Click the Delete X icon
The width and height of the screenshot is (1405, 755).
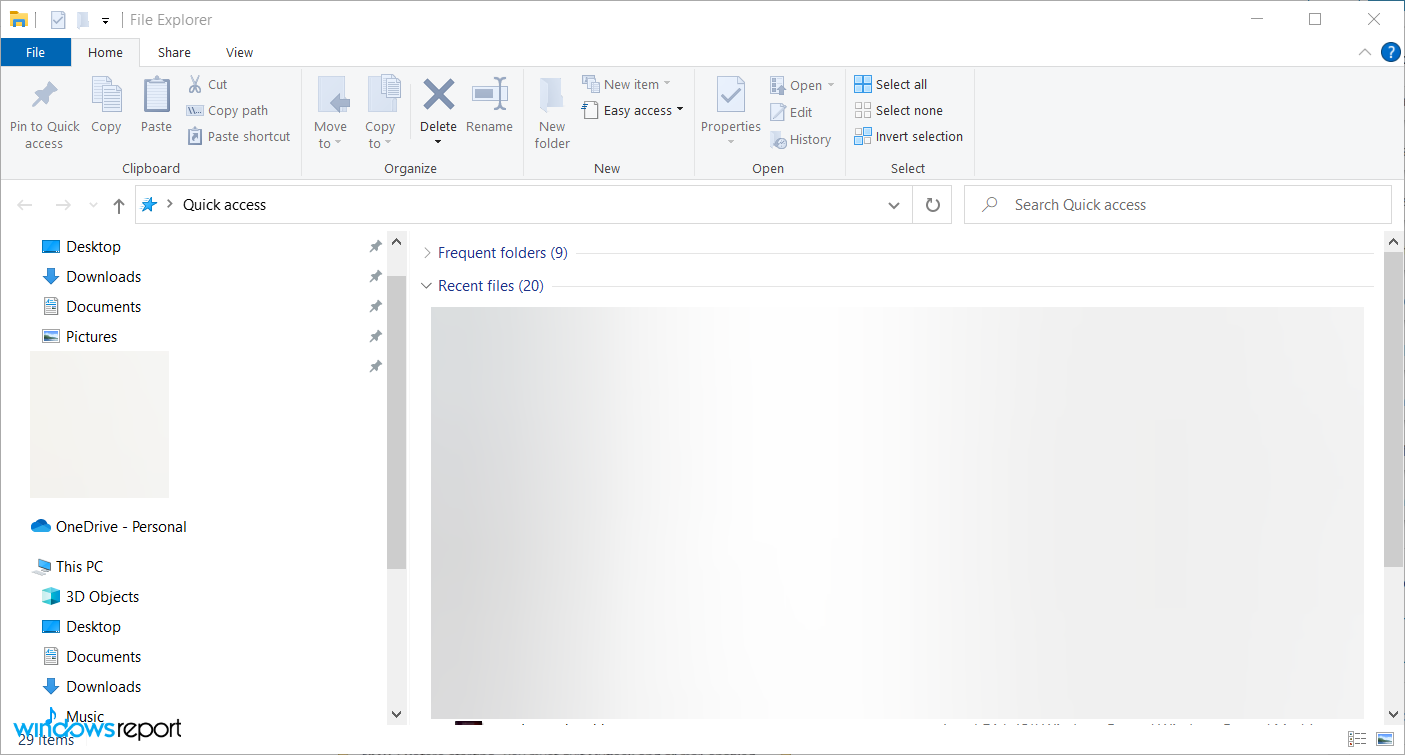click(438, 95)
